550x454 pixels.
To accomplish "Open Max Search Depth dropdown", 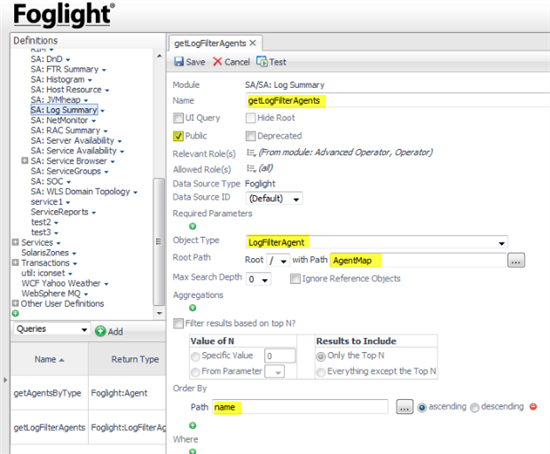I will 259,279.
